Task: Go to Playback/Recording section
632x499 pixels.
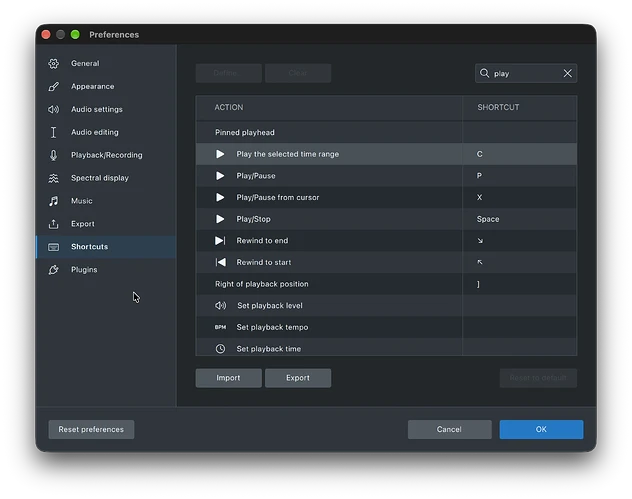Action: (x=106, y=155)
